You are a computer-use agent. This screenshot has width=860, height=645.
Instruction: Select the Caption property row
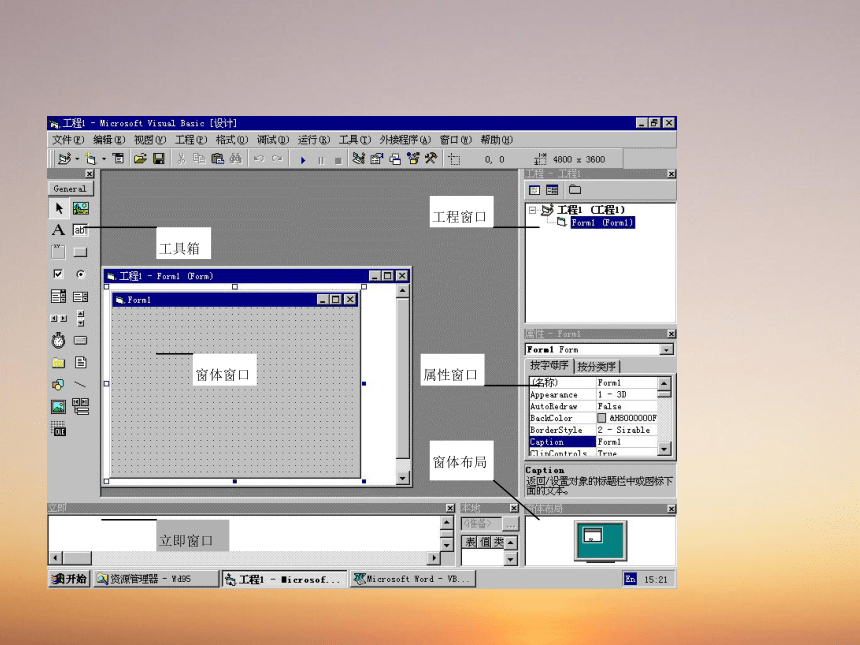coord(593,442)
